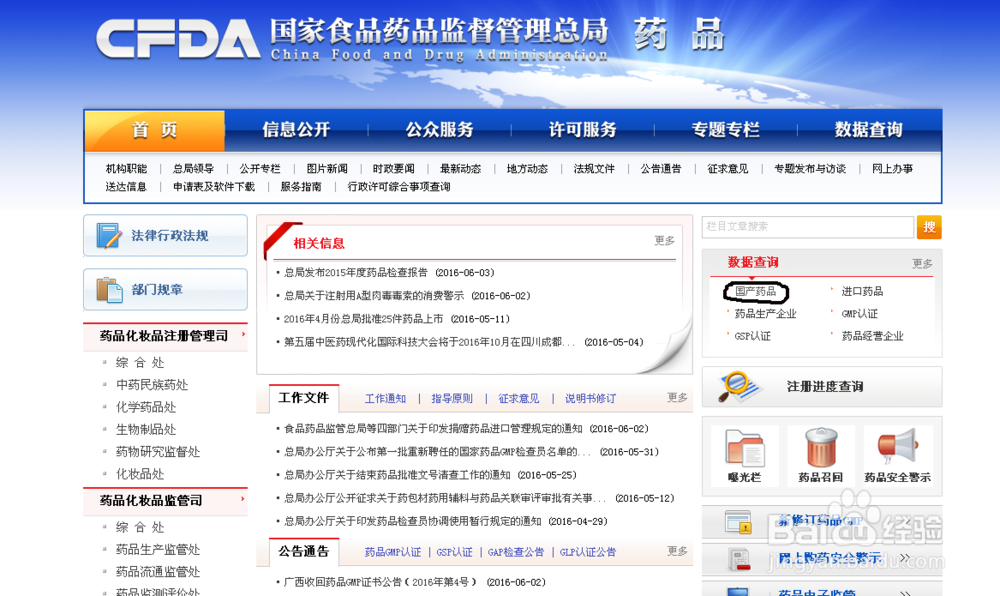The height and width of the screenshot is (596, 1000).
Task: Click 更多 in 数据查询 panel
Action: click(922, 263)
